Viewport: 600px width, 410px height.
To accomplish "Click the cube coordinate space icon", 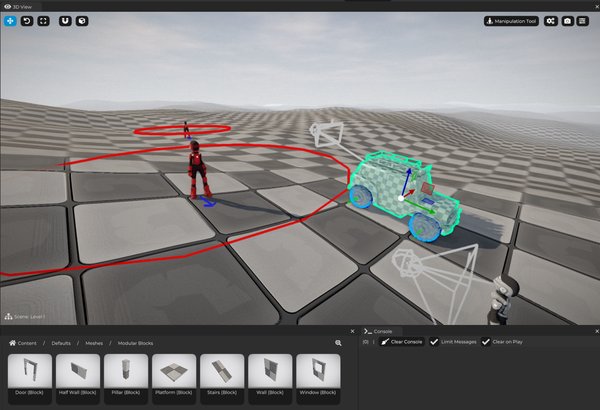I will point(82,20).
